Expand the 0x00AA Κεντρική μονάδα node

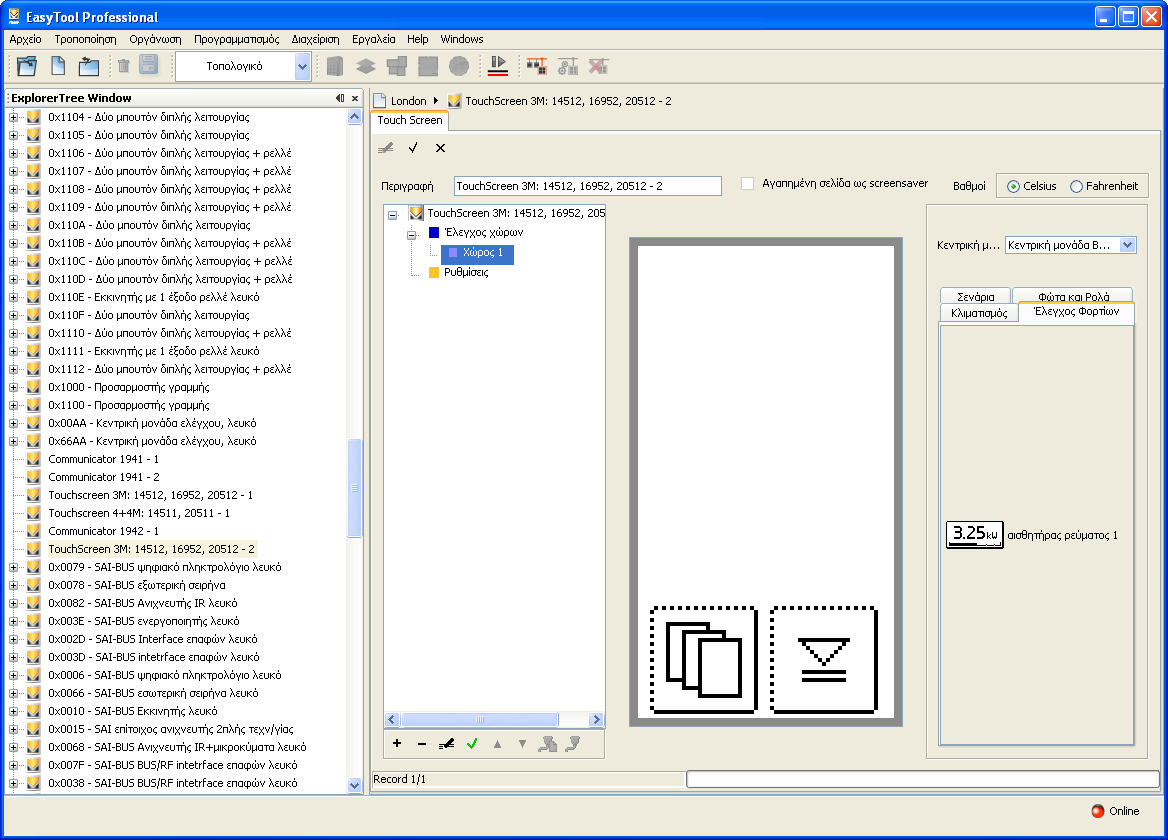point(13,423)
